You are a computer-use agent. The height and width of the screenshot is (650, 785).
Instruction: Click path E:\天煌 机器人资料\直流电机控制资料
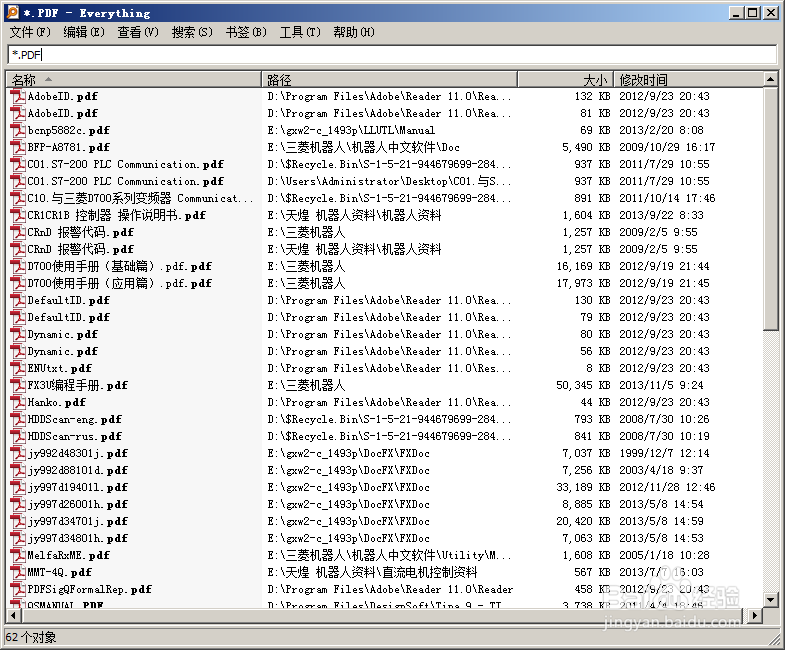372,573
